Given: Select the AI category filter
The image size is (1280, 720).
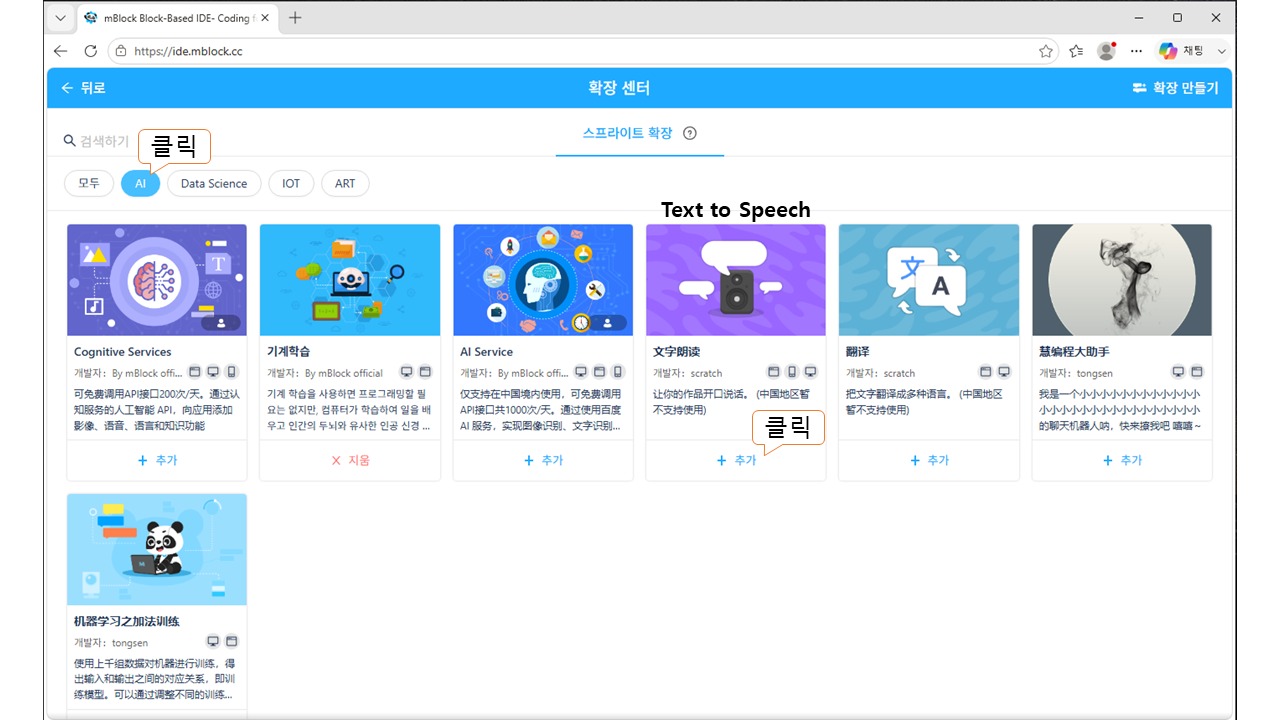Looking at the screenshot, I should [x=141, y=183].
